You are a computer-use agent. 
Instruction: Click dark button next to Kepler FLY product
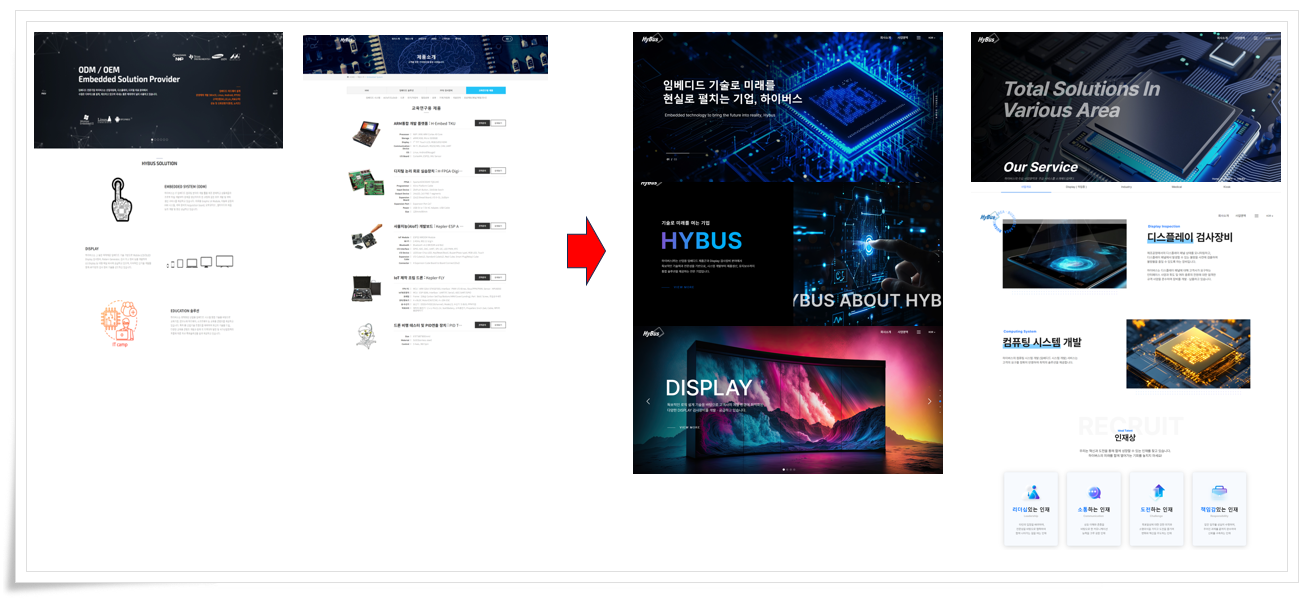coord(483,278)
